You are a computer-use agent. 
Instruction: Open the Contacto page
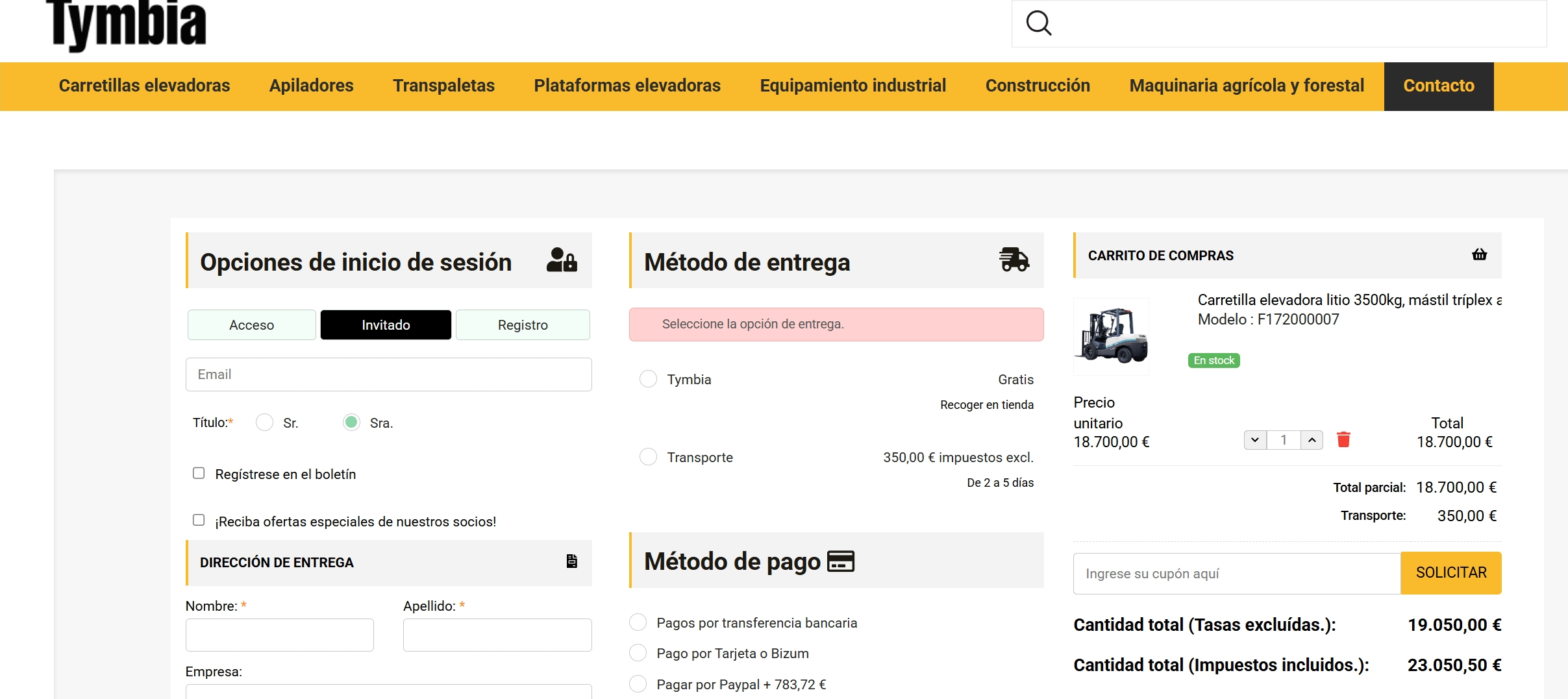1438,86
